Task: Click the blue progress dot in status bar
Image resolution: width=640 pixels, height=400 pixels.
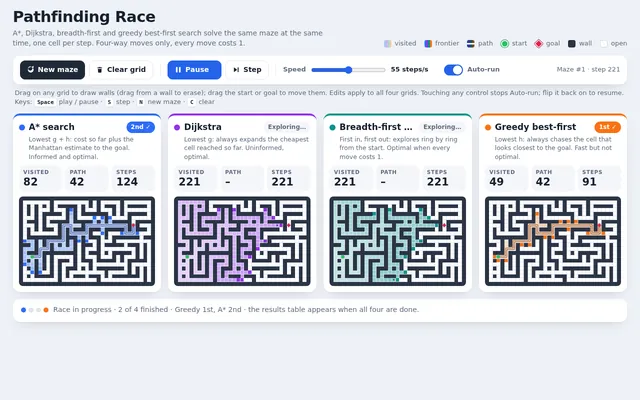Action: coord(23,310)
